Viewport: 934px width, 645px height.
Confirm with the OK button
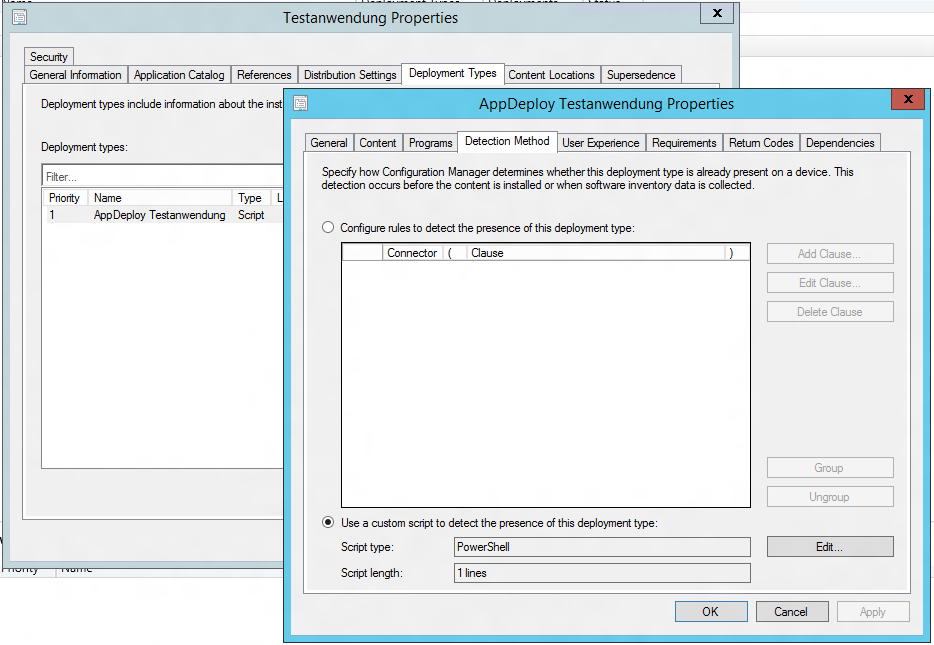(711, 612)
